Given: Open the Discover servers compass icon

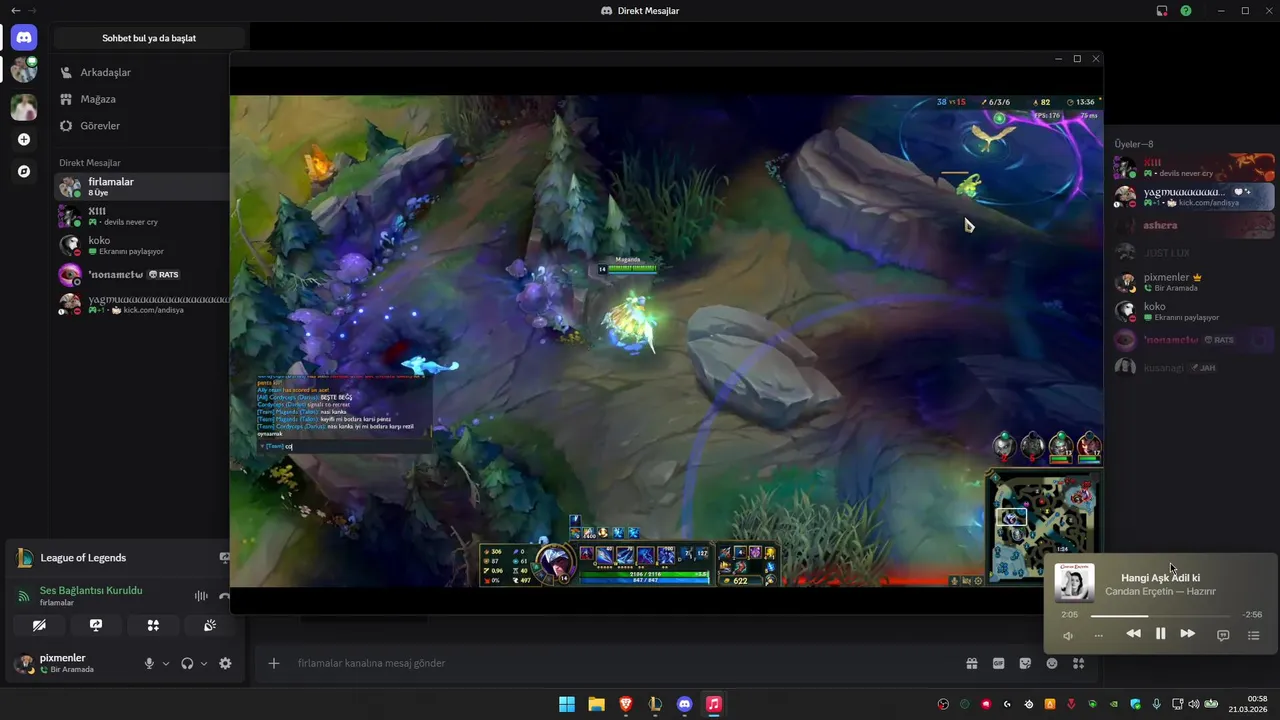Looking at the screenshot, I should 24,171.
